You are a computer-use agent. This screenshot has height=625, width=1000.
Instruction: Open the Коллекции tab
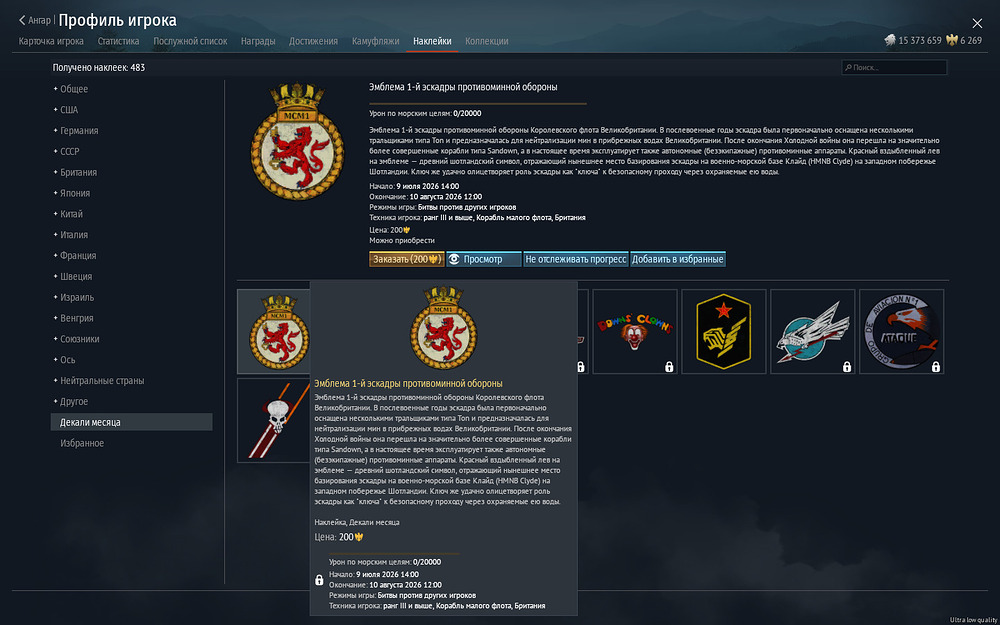pyautogui.click(x=487, y=41)
